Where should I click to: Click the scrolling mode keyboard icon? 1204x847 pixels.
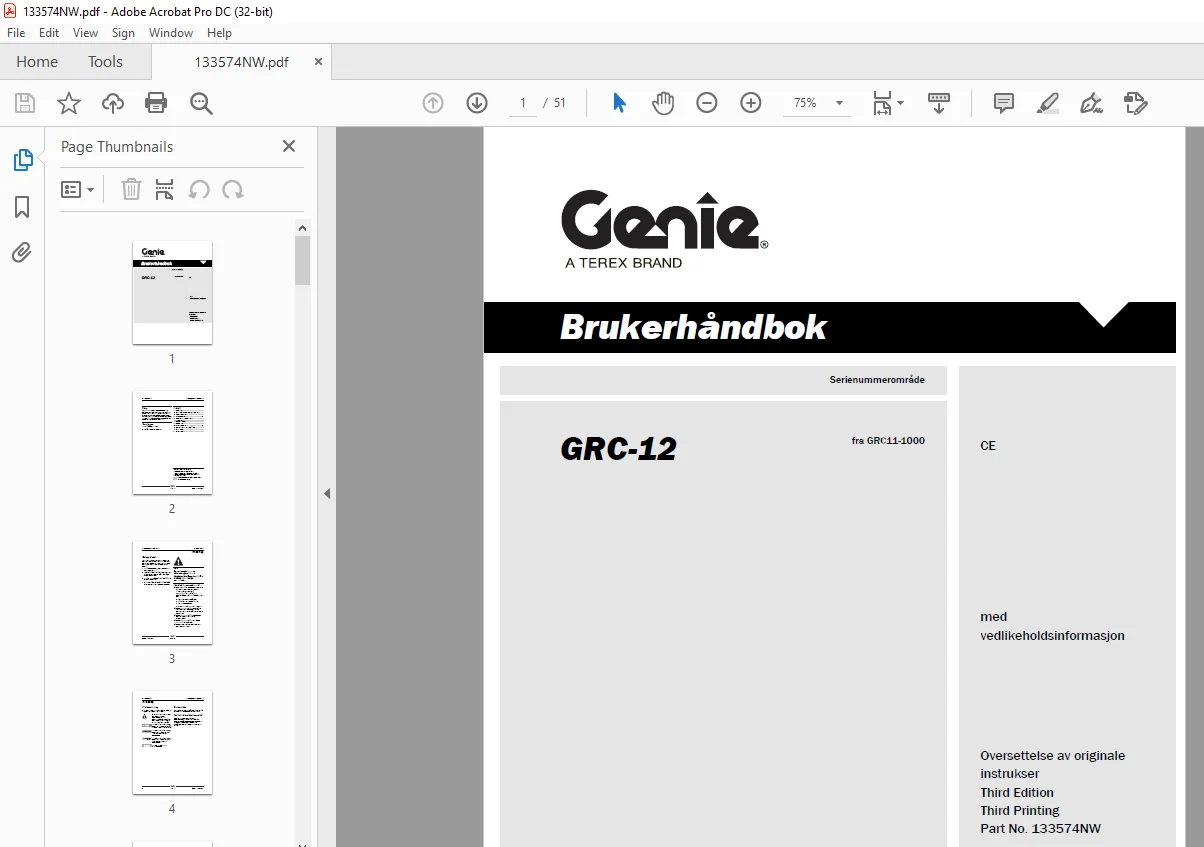coord(939,103)
